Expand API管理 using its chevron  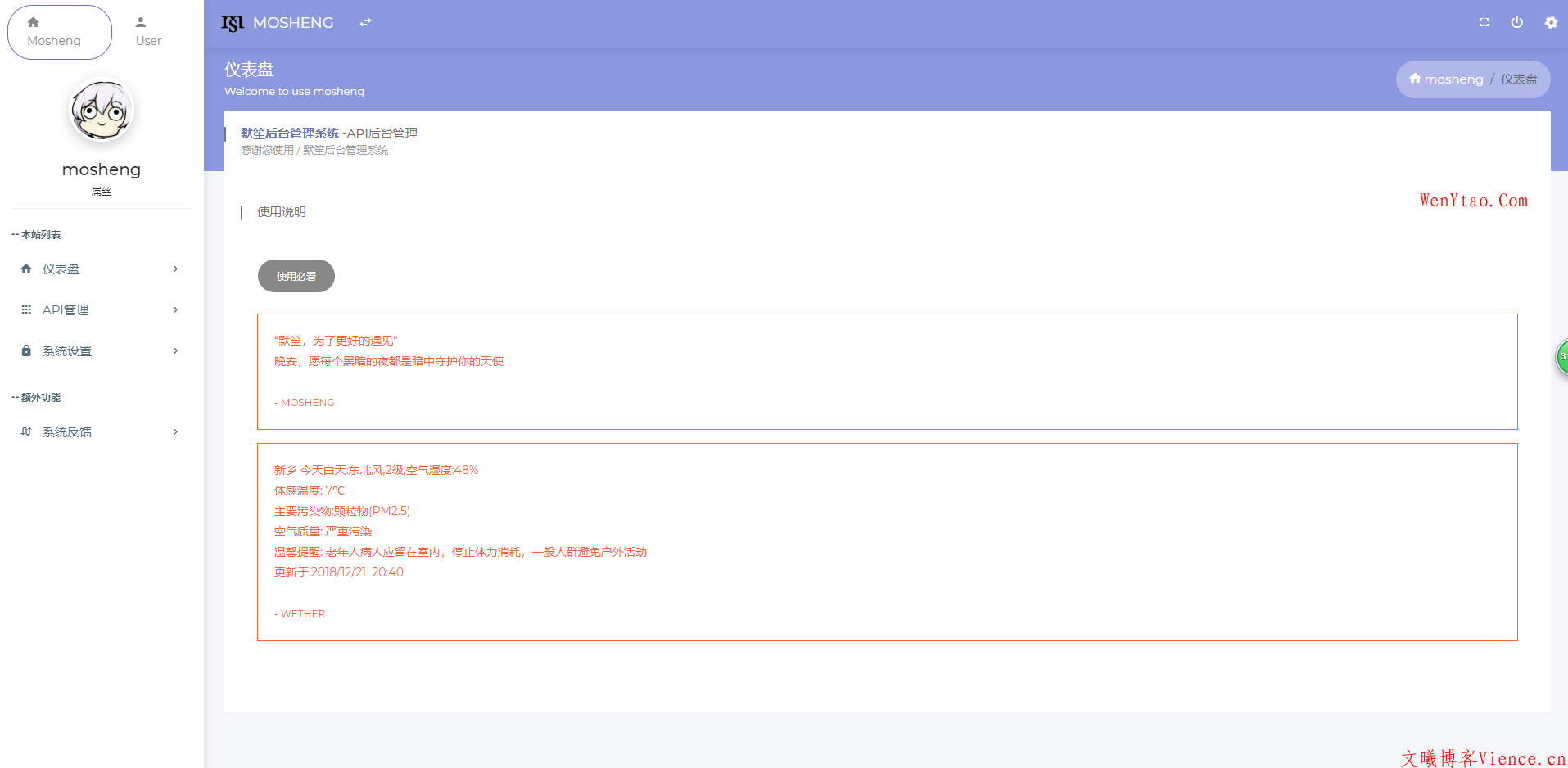[175, 309]
